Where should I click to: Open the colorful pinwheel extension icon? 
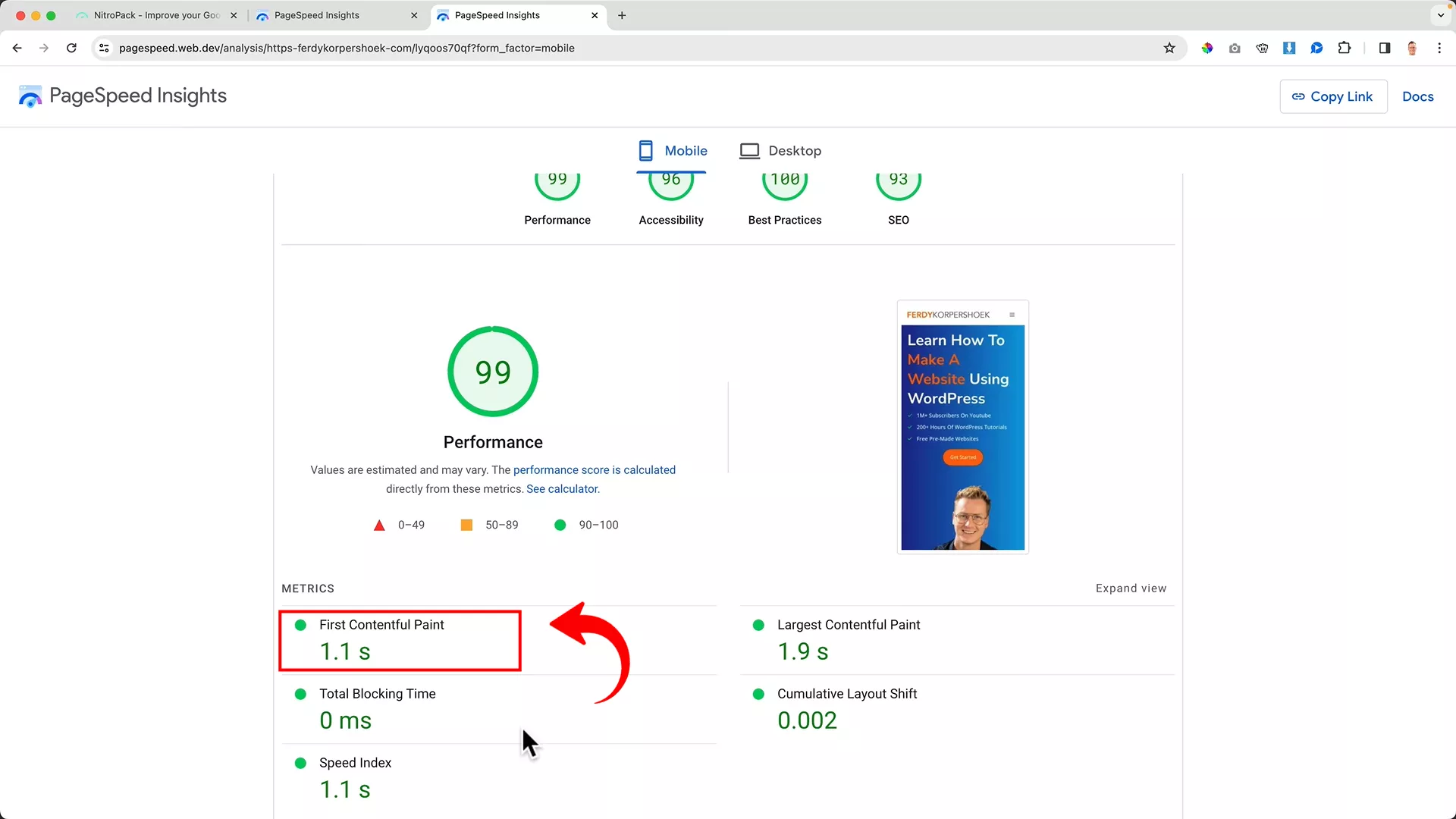coord(1207,48)
